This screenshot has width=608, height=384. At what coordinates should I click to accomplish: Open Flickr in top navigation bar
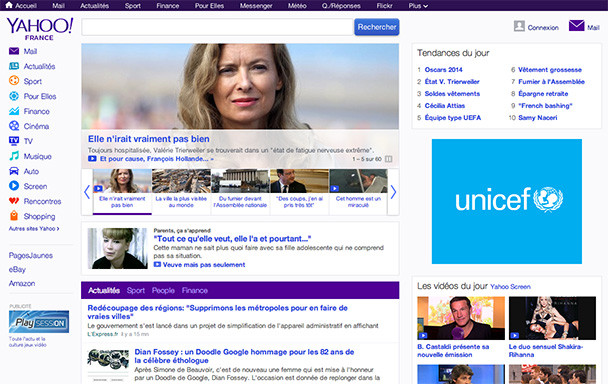[x=384, y=6]
